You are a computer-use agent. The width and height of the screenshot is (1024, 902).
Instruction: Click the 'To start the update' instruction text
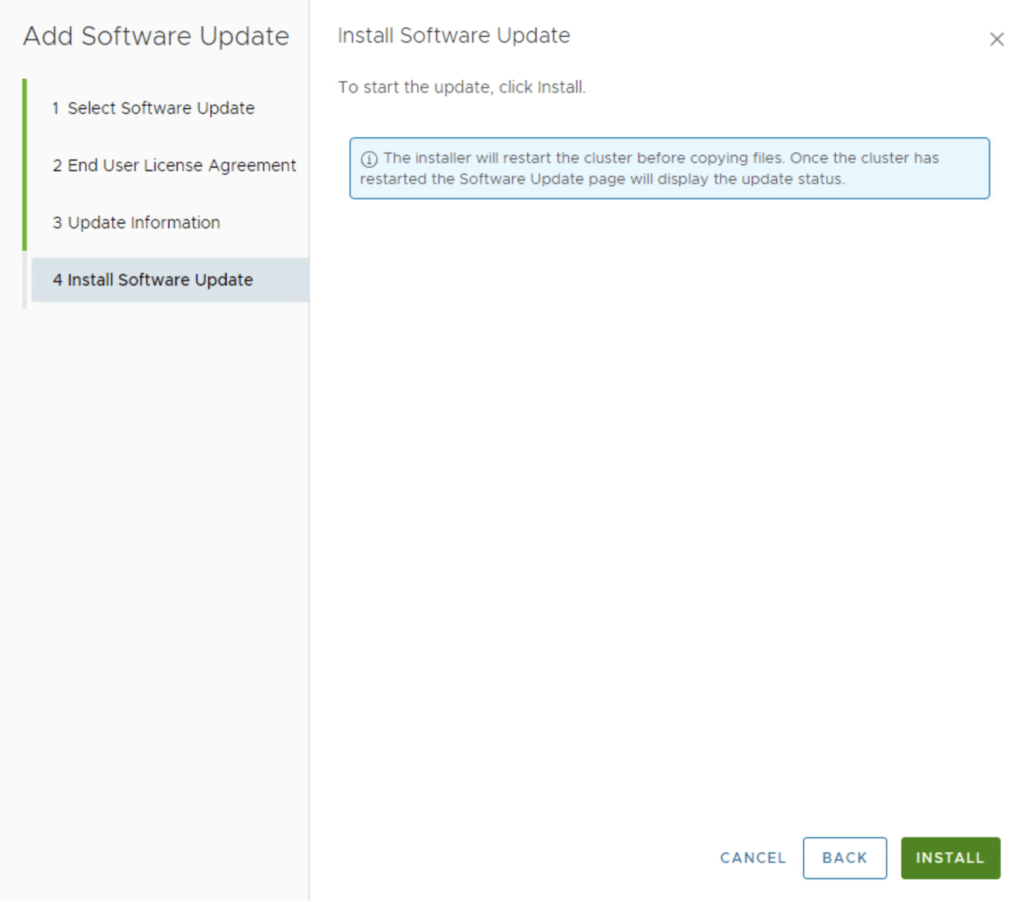[462, 87]
